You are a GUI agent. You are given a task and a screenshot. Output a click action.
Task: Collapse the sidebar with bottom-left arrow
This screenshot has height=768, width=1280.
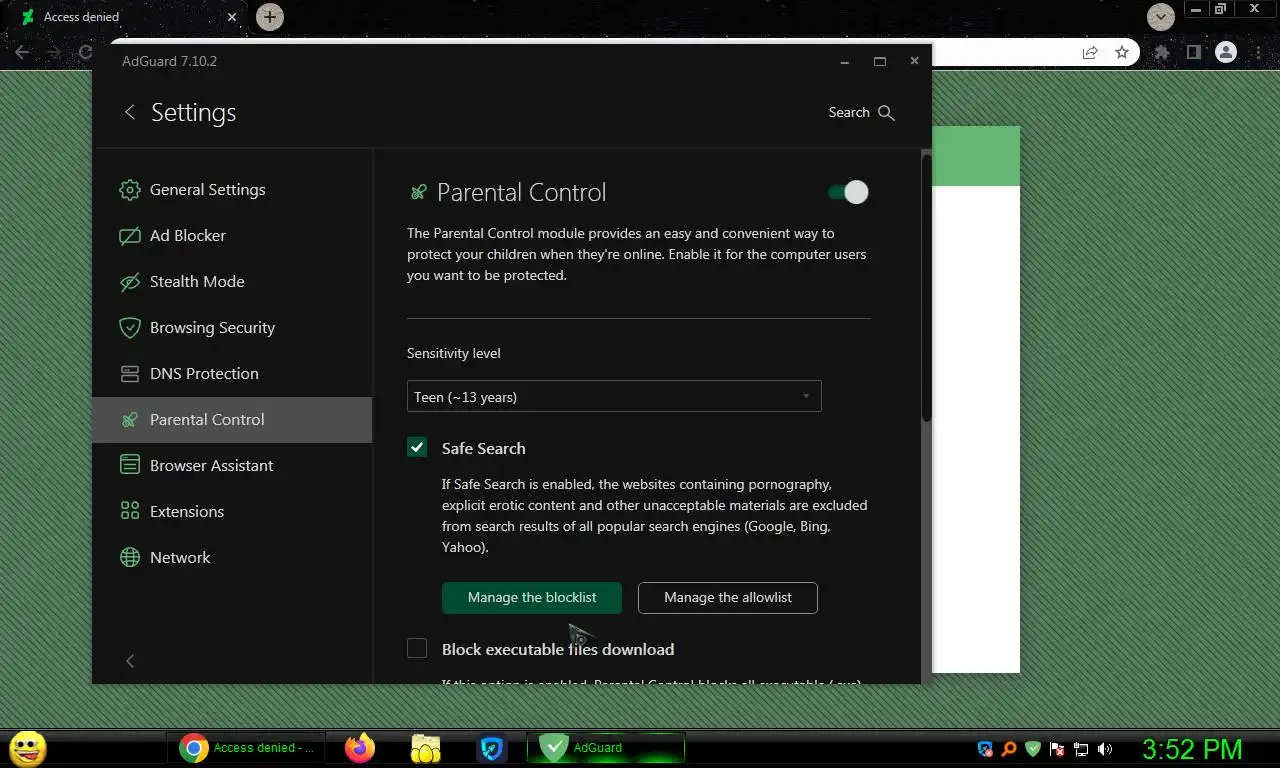(130, 661)
